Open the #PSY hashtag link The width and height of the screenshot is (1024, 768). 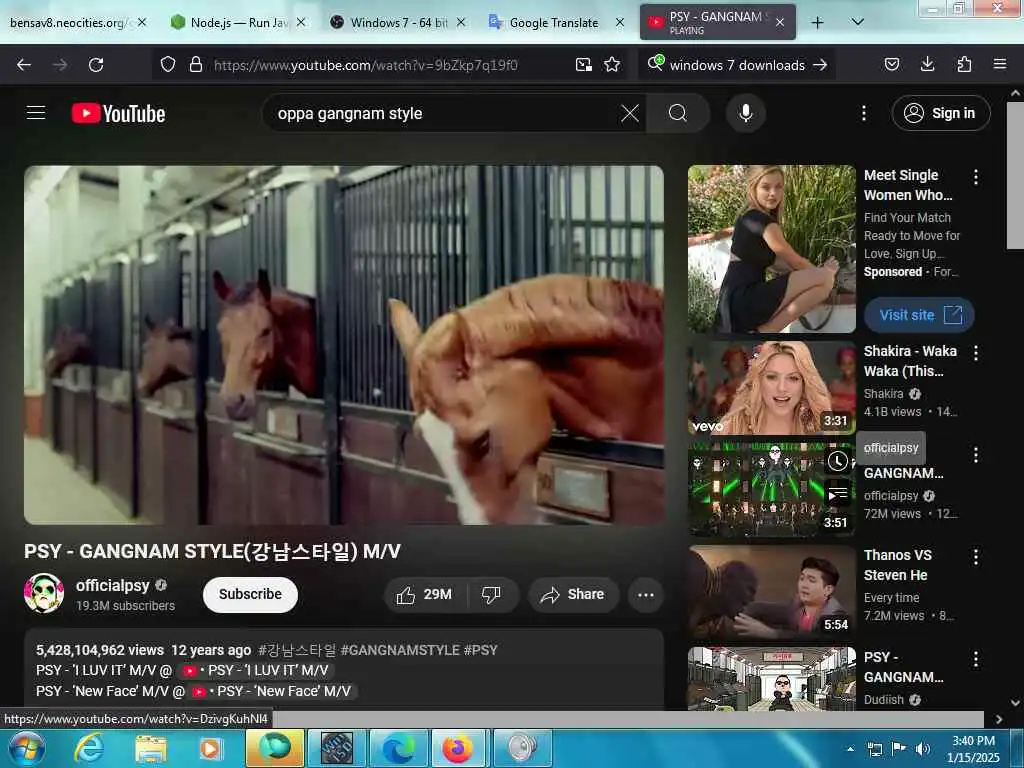point(480,650)
